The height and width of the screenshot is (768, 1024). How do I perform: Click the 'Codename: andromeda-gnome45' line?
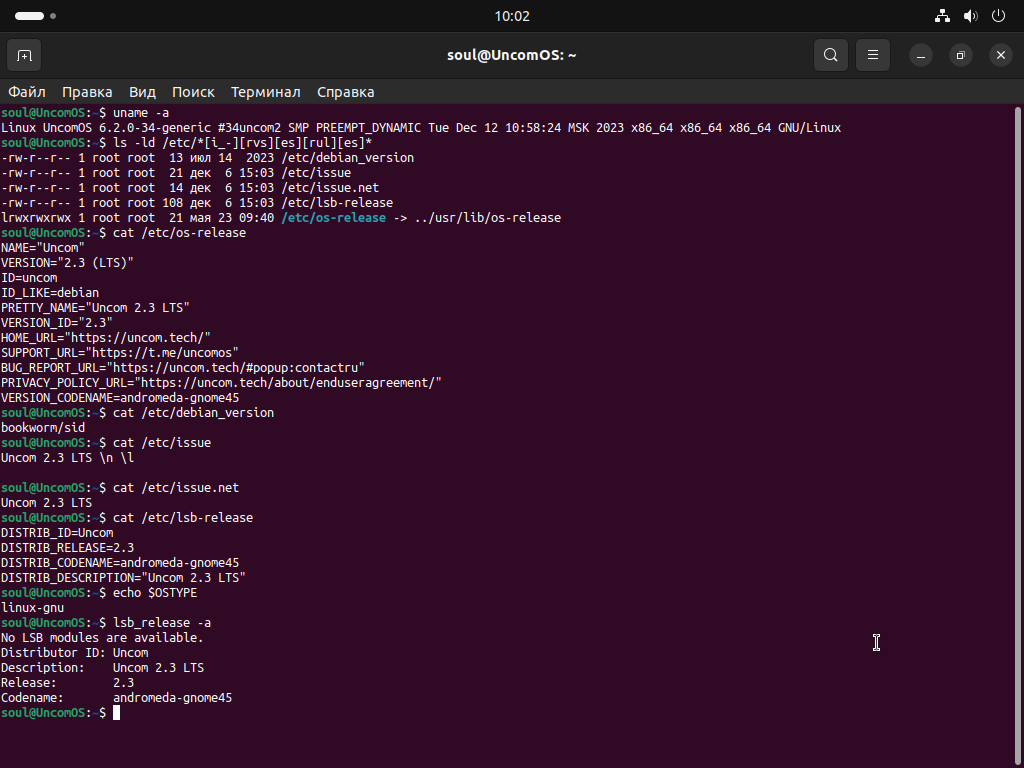116,698
